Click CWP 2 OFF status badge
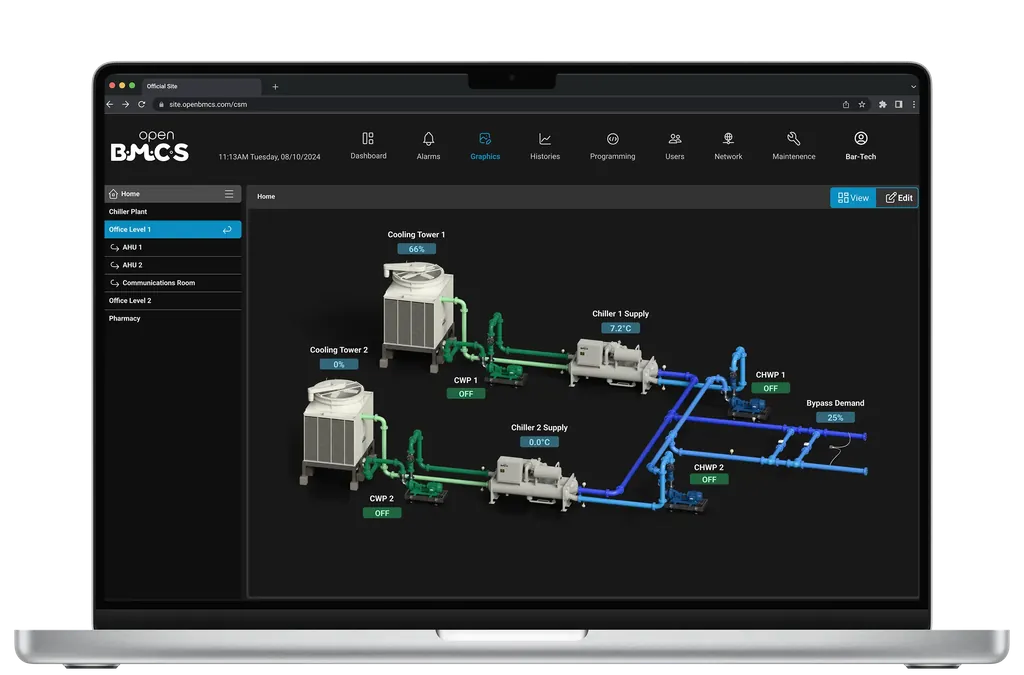Image resolution: width=1024 pixels, height=675 pixels. coord(382,513)
